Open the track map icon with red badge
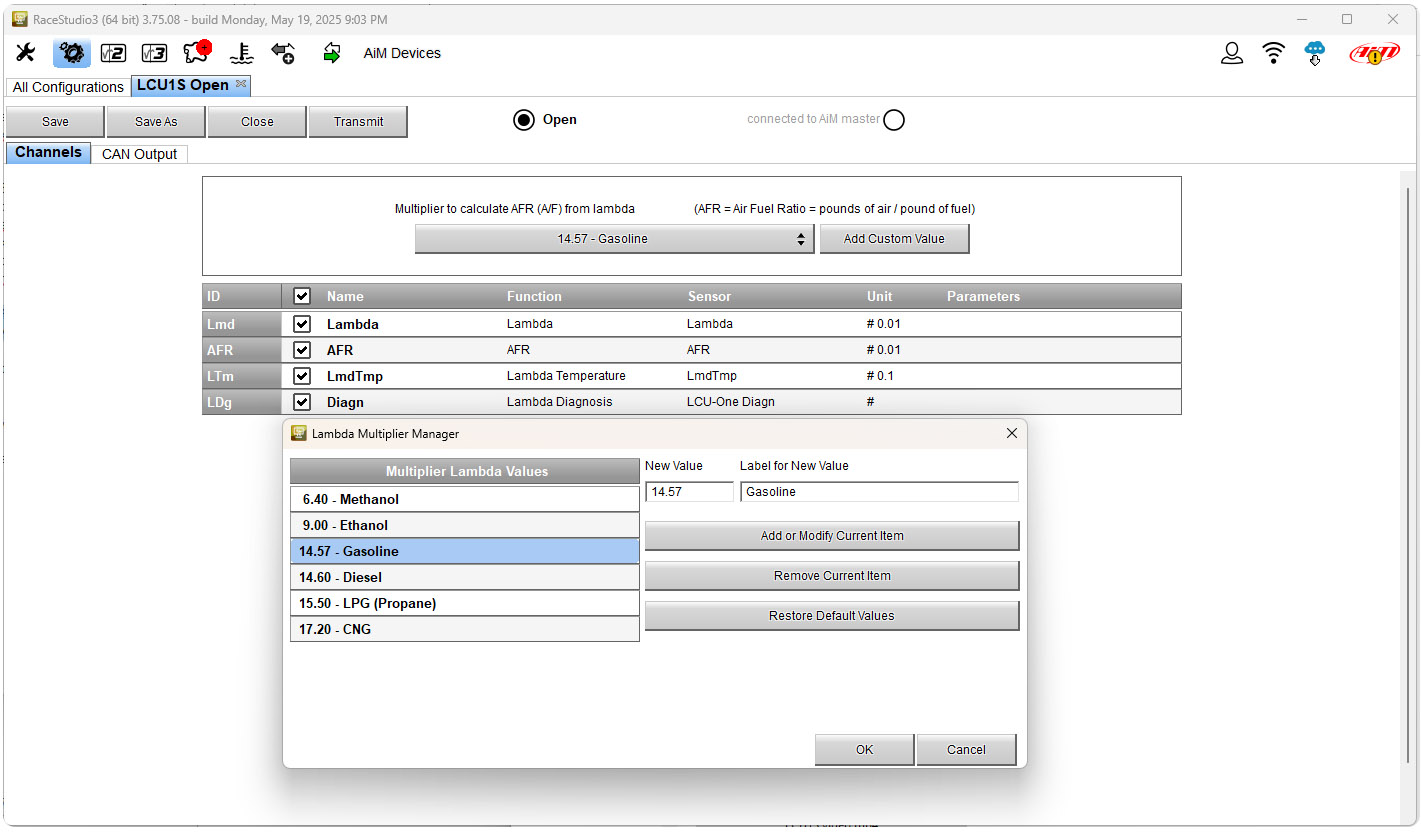Screen dimensions: 1421x832 [x=197, y=53]
